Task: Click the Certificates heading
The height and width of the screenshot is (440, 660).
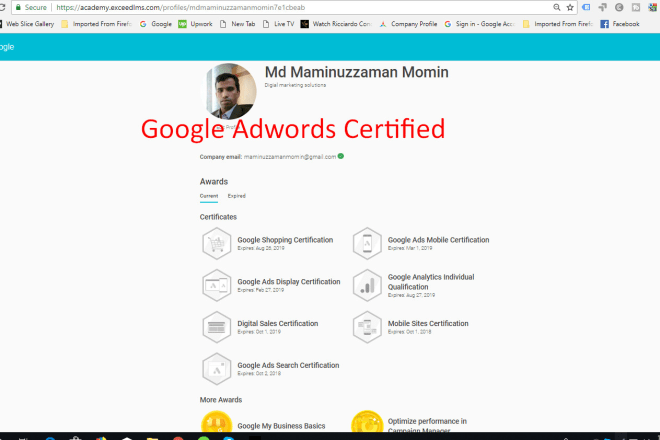Action: pos(218,217)
